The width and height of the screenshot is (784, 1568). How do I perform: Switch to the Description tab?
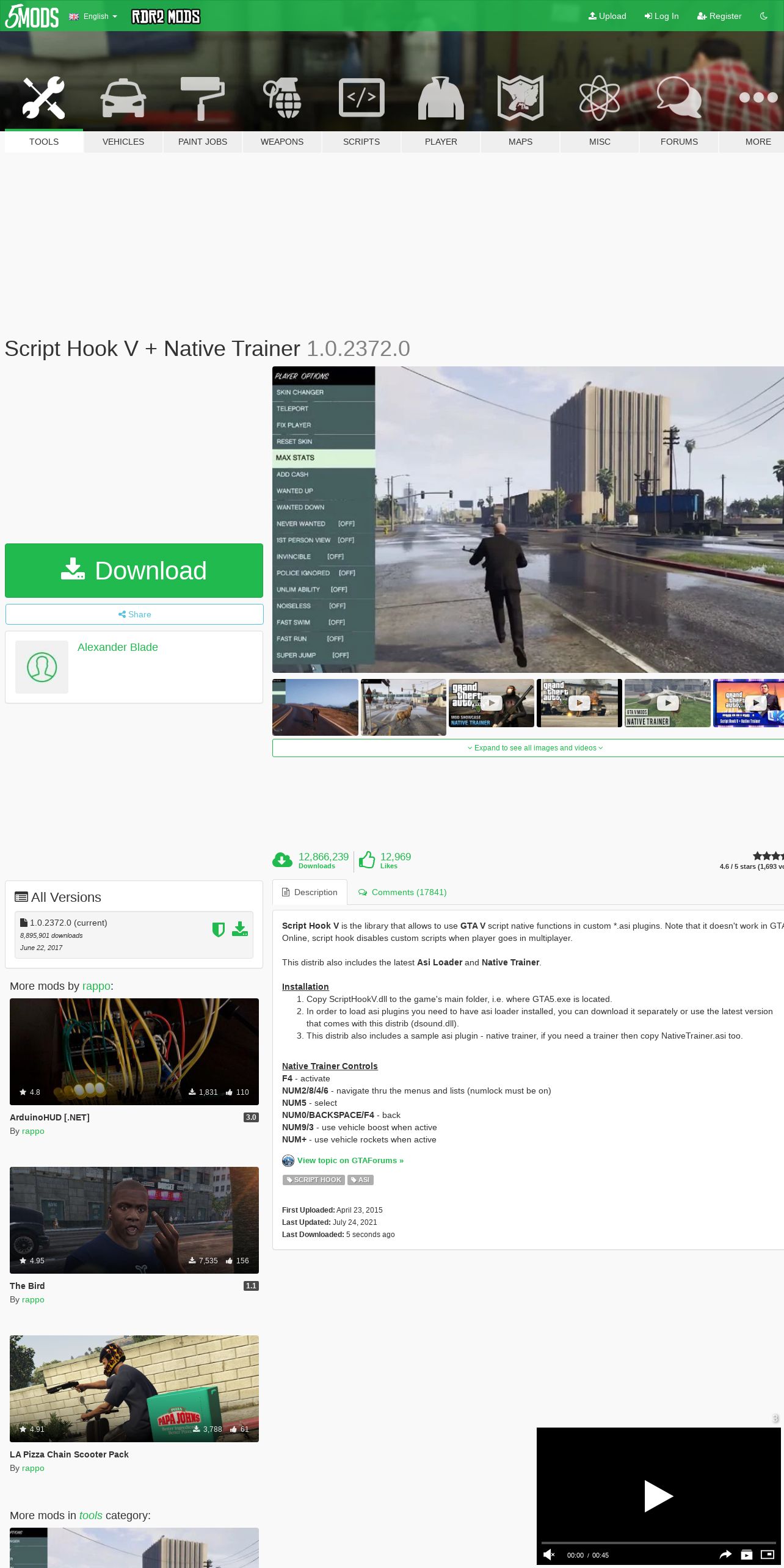pyautogui.click(x=310, y=892)
